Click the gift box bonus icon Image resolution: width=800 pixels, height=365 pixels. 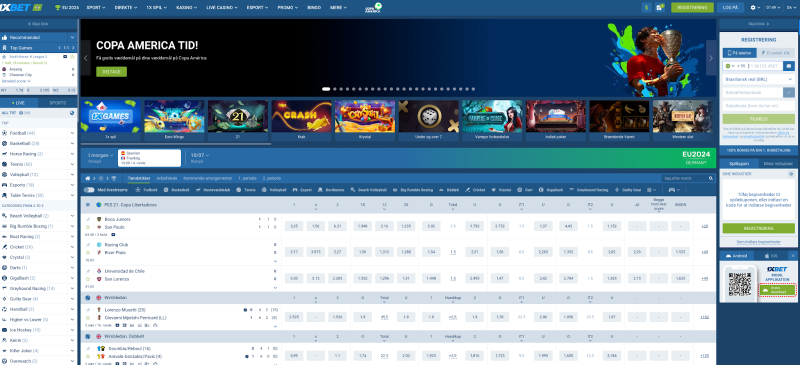(659, 8)
